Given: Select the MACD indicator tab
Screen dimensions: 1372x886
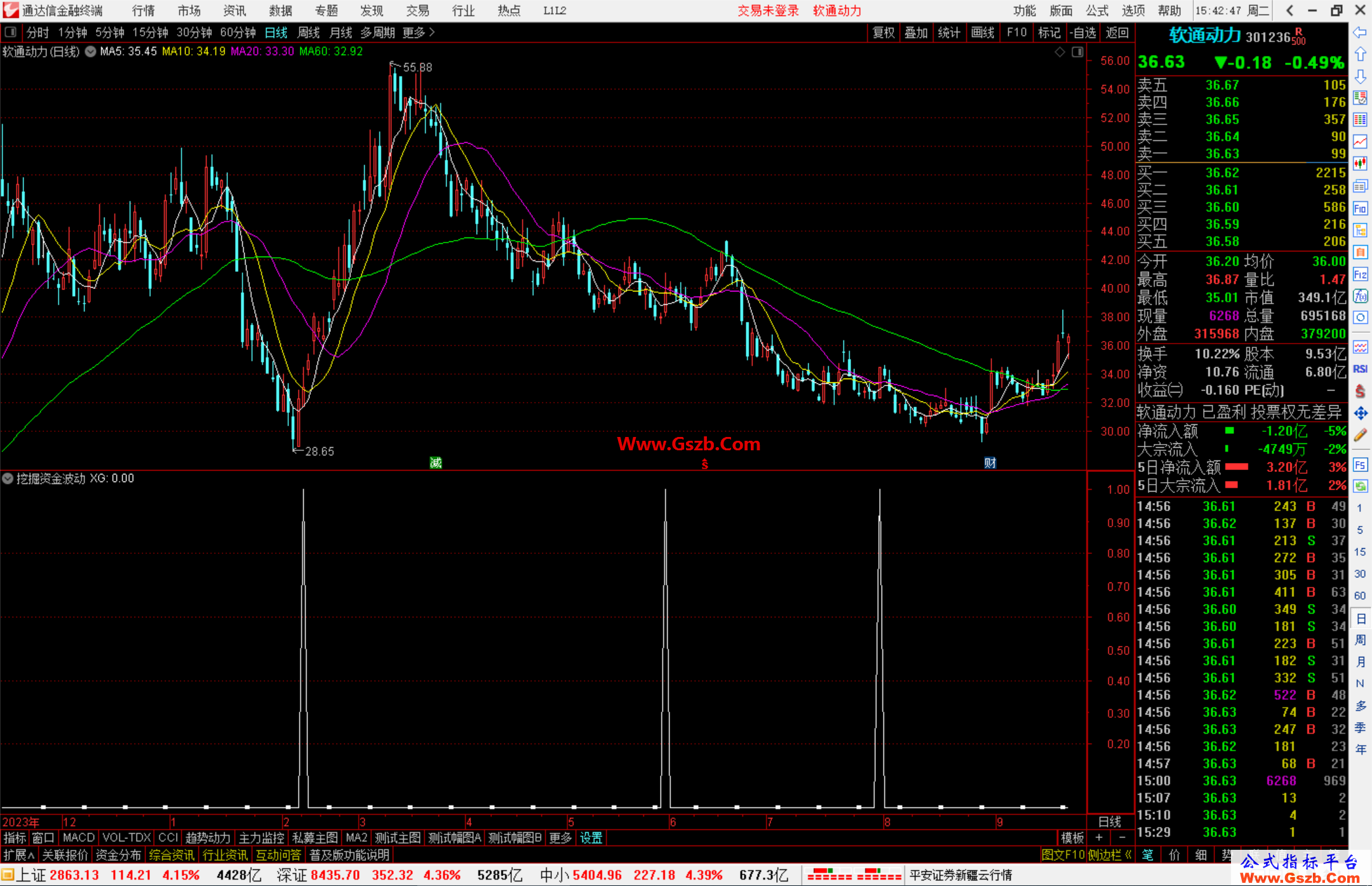Looking at the screenshot, I should coord(79,838).
